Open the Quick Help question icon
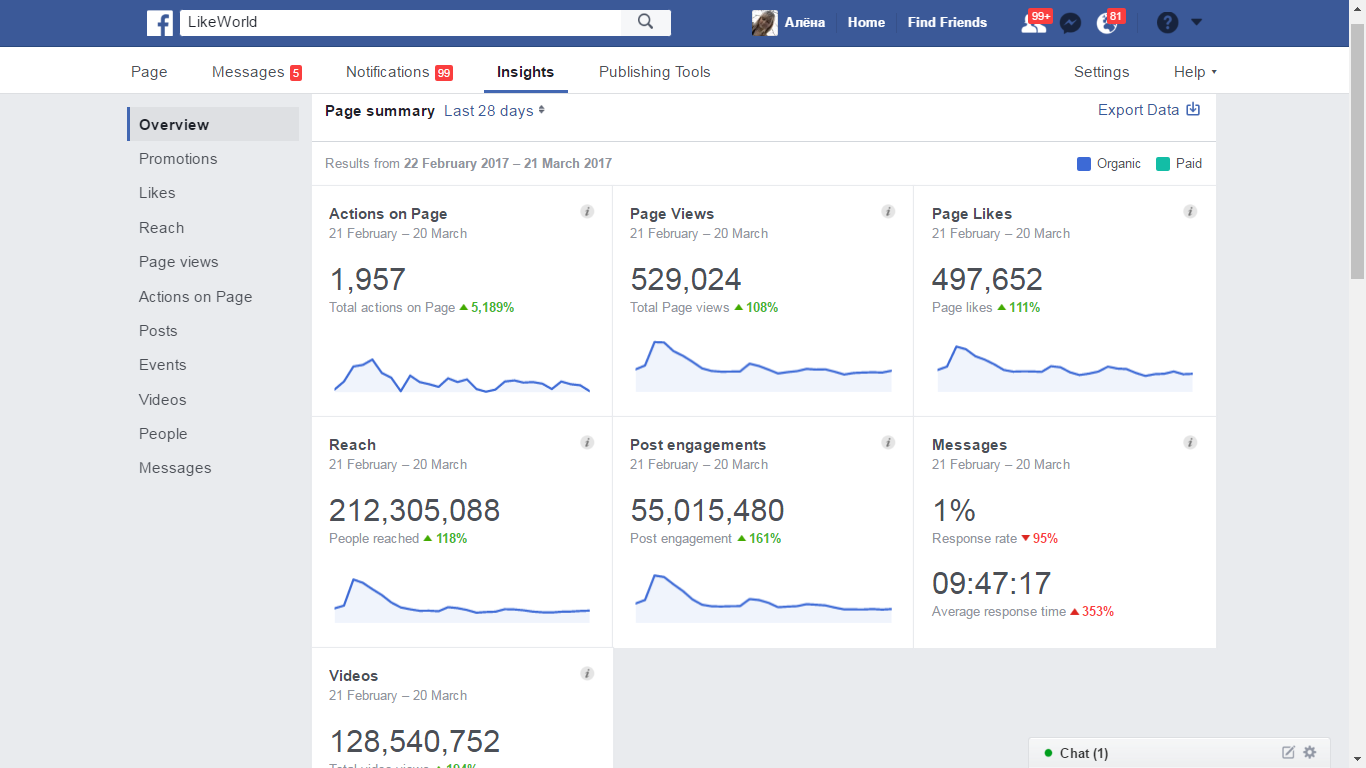This screenshot has width=1366, height=768. [1167, 22]
